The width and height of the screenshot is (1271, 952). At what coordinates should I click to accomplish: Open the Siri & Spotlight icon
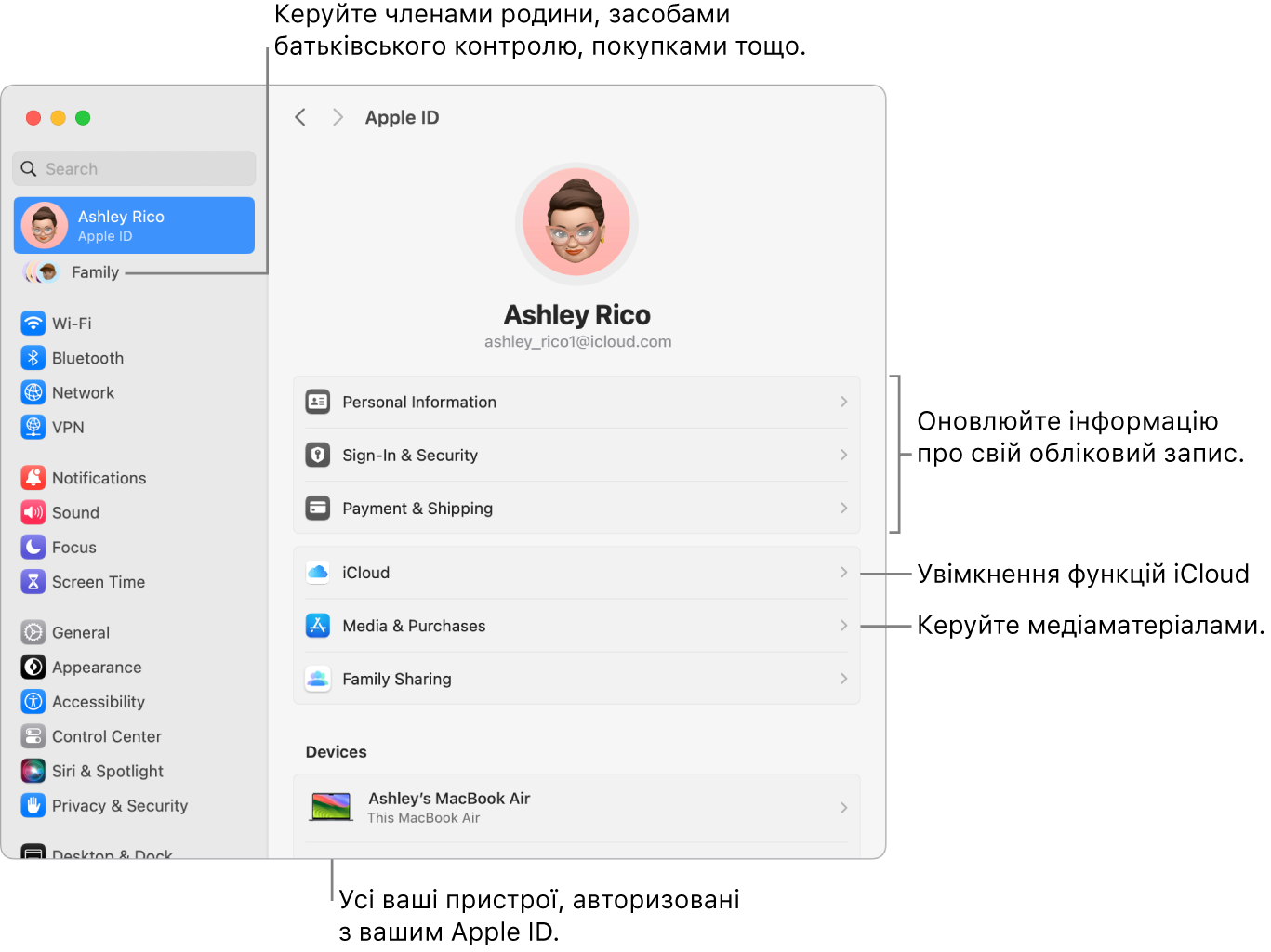(x=33, y=771)
